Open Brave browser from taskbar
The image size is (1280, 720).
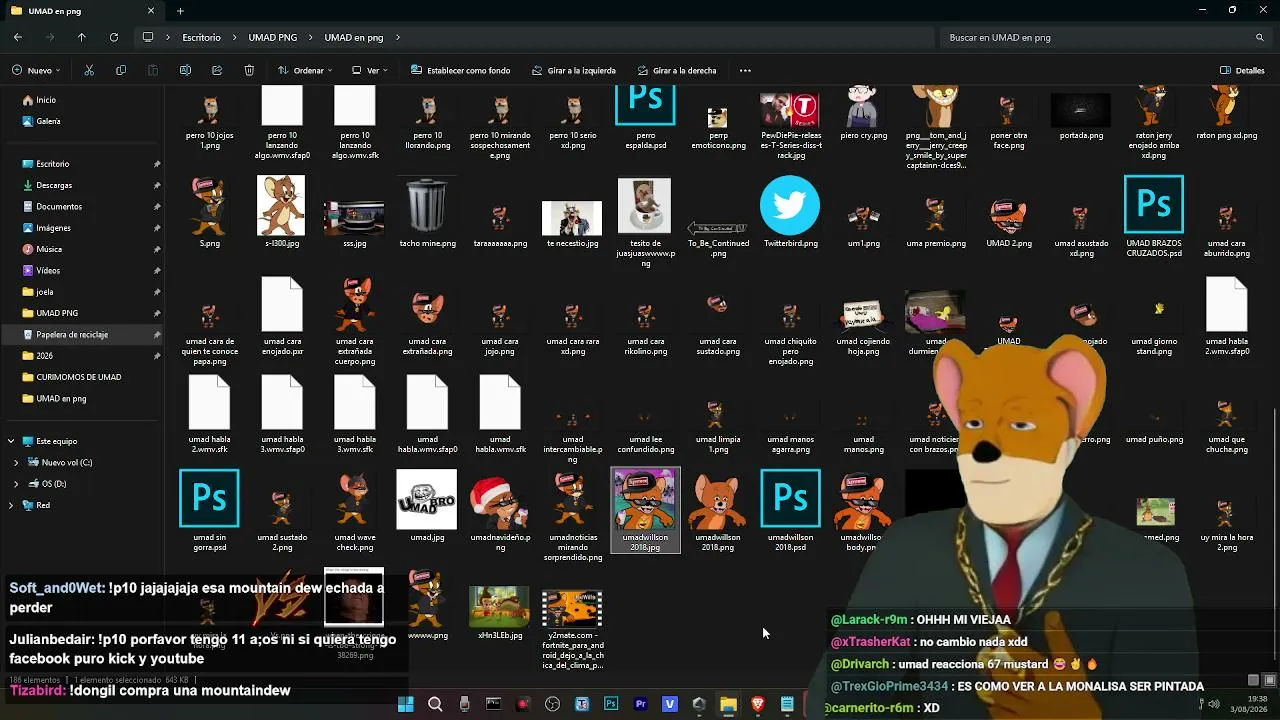758,705
